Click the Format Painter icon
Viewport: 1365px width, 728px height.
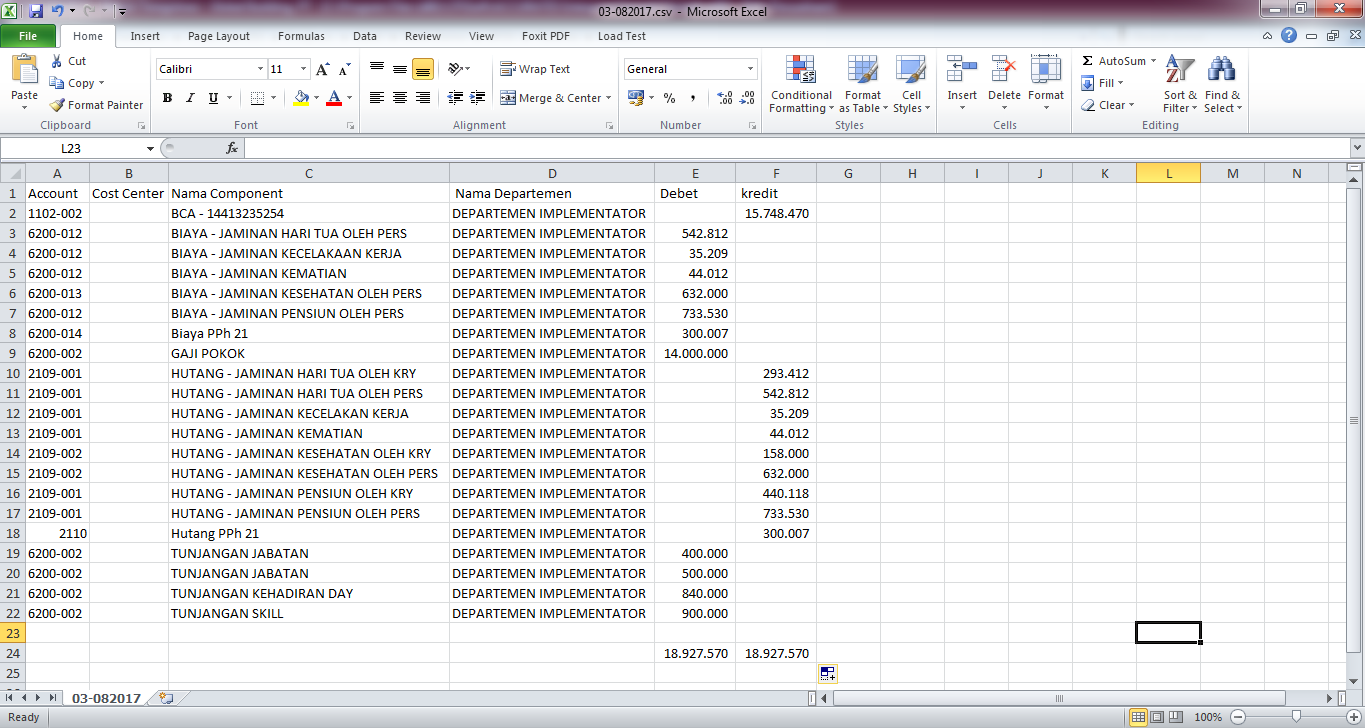[59, 105]
